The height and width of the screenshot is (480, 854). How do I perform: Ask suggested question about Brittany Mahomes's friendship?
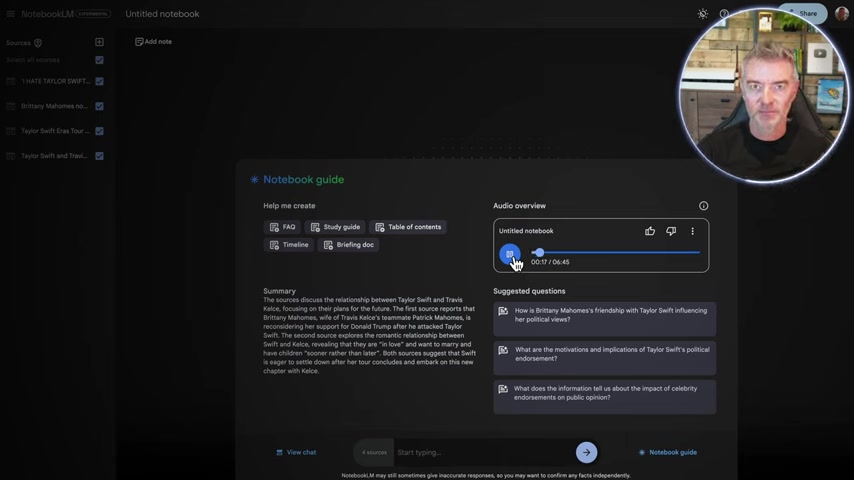(x=605, y=319)
